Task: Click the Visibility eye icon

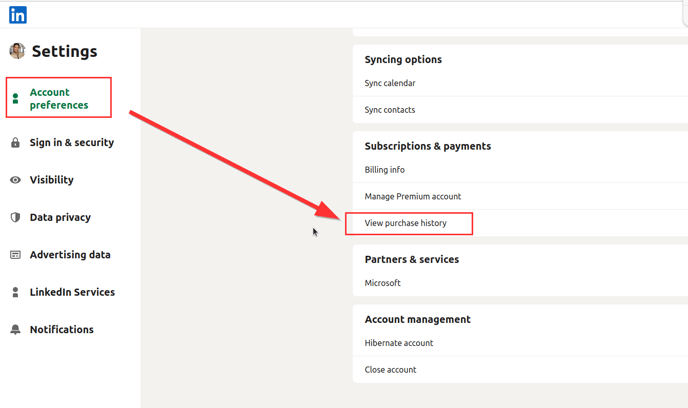Action: [15, 180]
